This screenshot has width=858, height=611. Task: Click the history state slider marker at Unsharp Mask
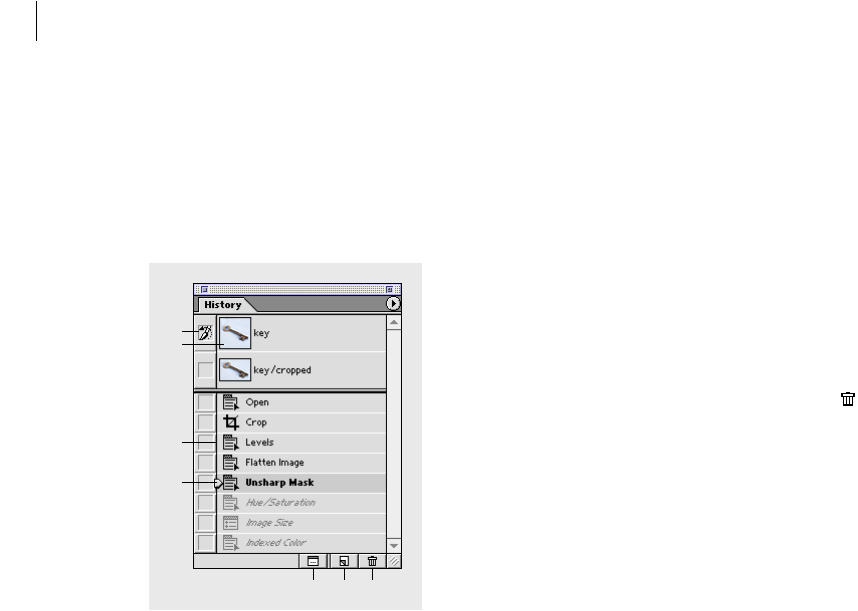coord(218,483)
